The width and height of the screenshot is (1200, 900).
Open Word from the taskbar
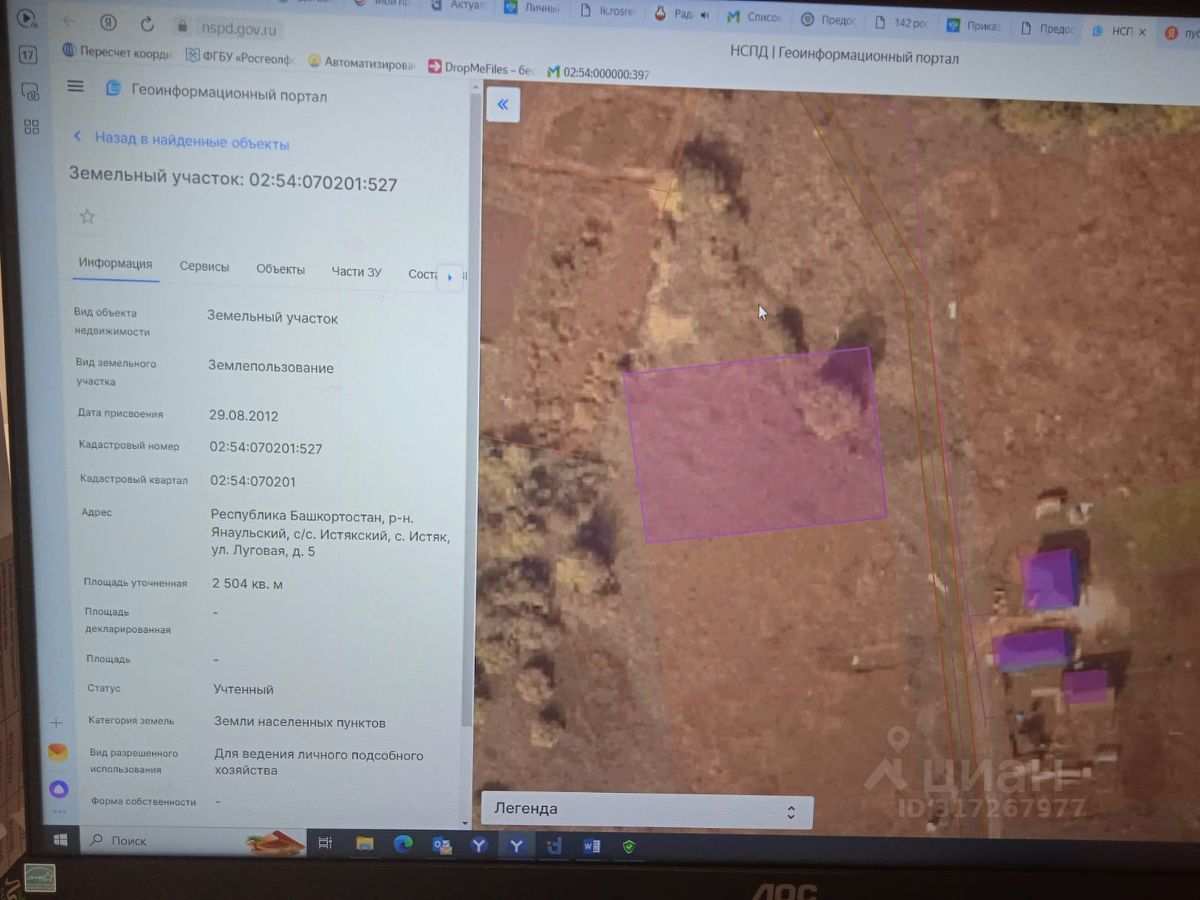coord(591,846)
